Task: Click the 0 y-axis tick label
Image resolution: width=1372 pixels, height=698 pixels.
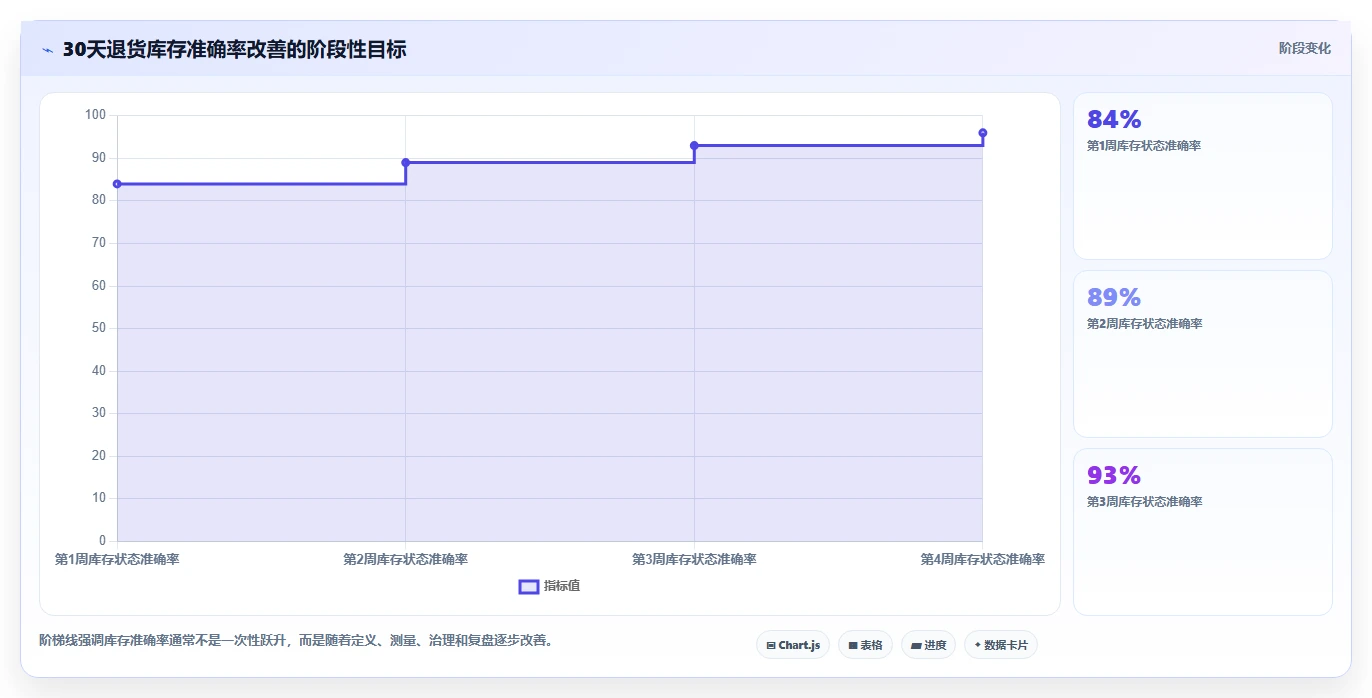Action: tap(102, 541)
